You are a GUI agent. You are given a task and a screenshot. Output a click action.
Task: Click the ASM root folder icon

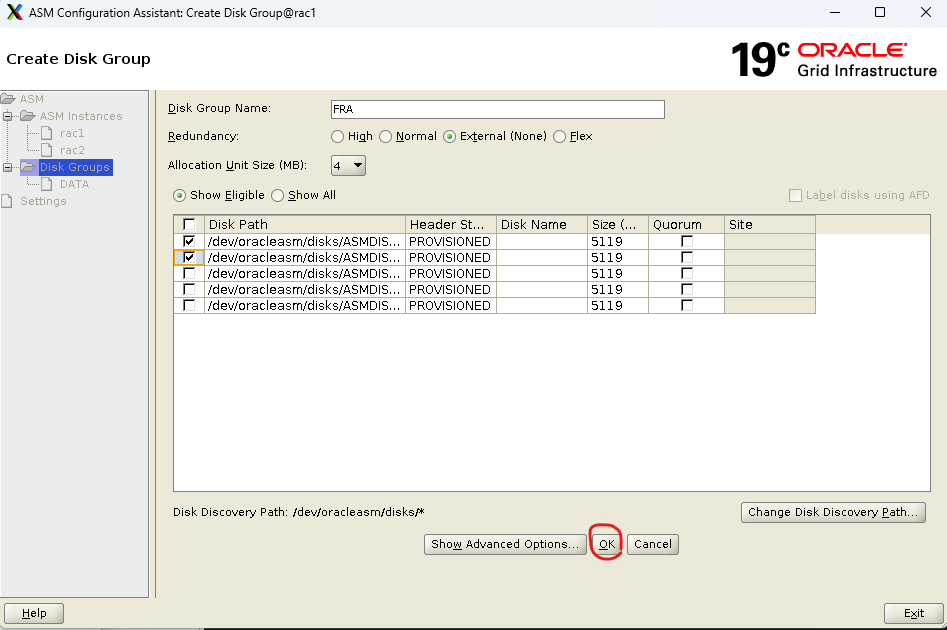click(8, 98)
